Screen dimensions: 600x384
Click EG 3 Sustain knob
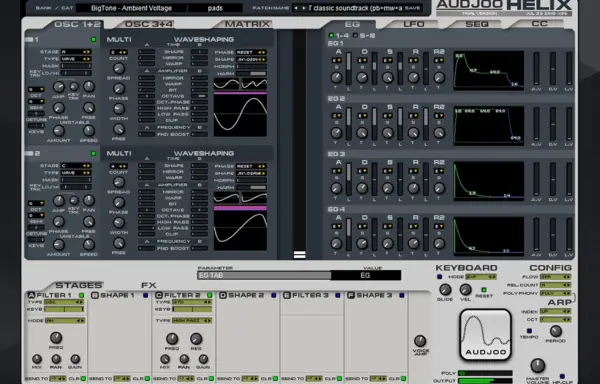click(388, 189)
